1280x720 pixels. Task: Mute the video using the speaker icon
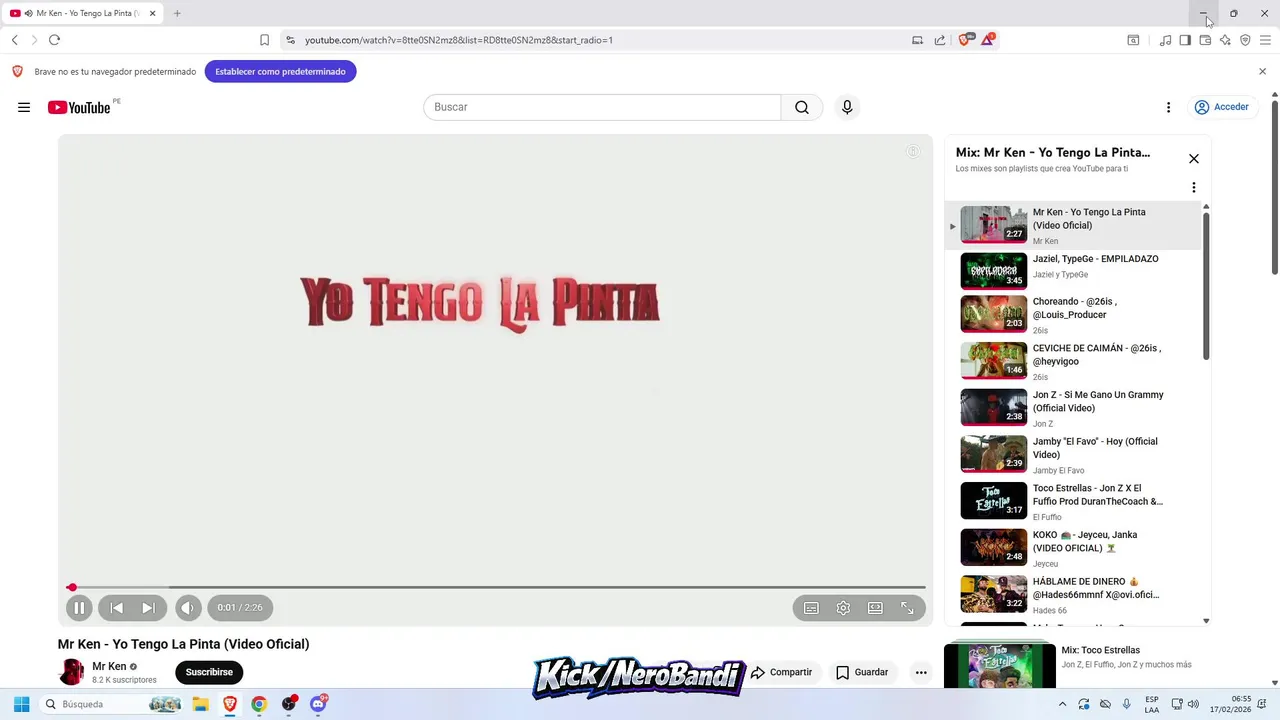point(188,608)
